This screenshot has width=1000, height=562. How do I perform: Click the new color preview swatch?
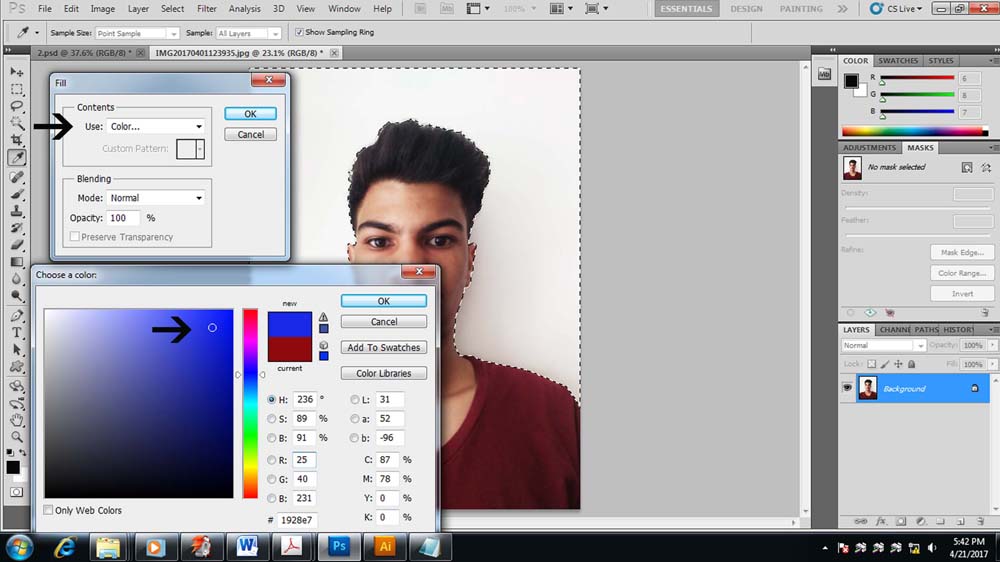290,324
